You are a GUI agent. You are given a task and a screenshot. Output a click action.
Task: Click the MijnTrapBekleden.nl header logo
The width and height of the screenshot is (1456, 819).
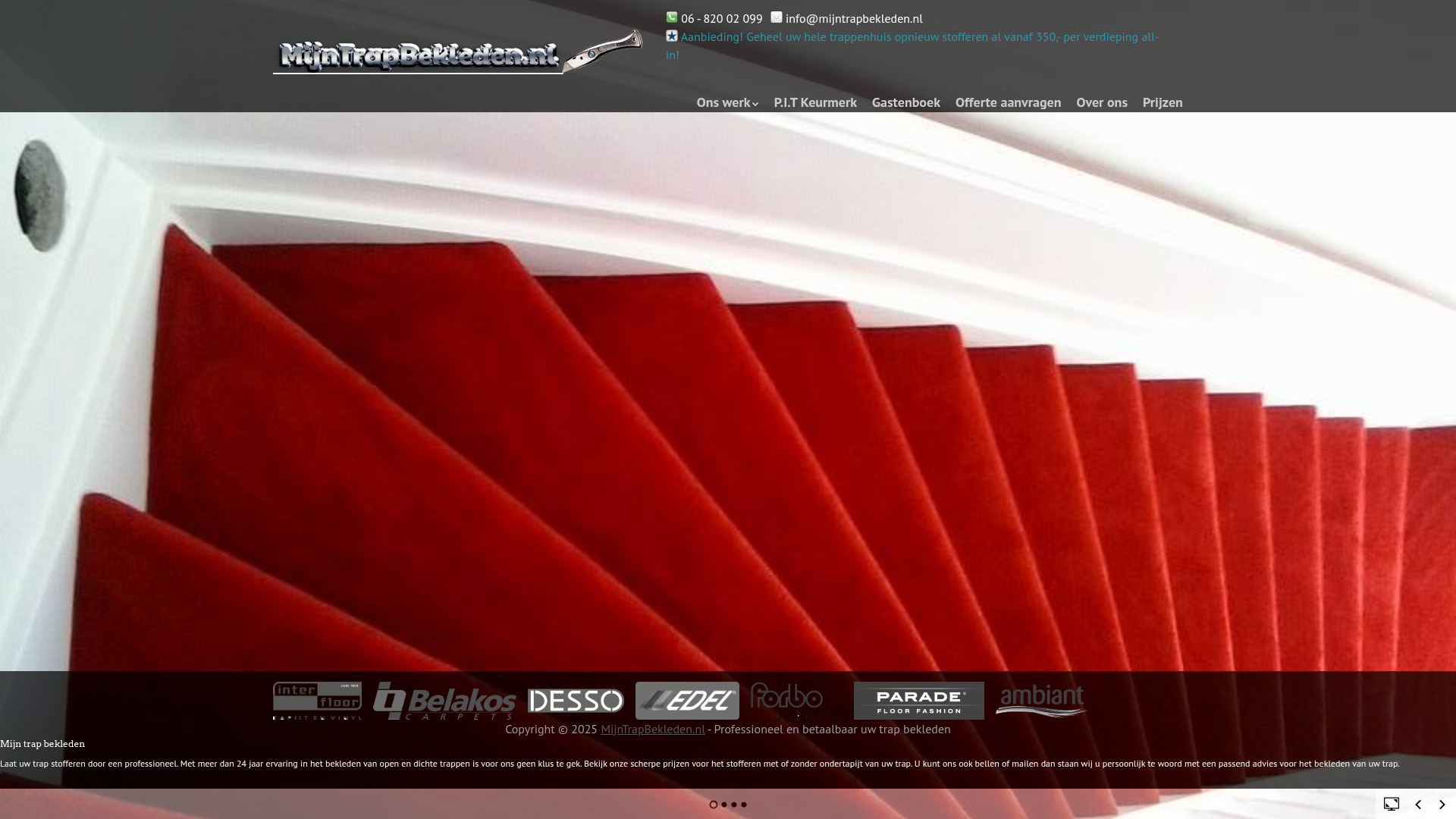tap(458, 52)
